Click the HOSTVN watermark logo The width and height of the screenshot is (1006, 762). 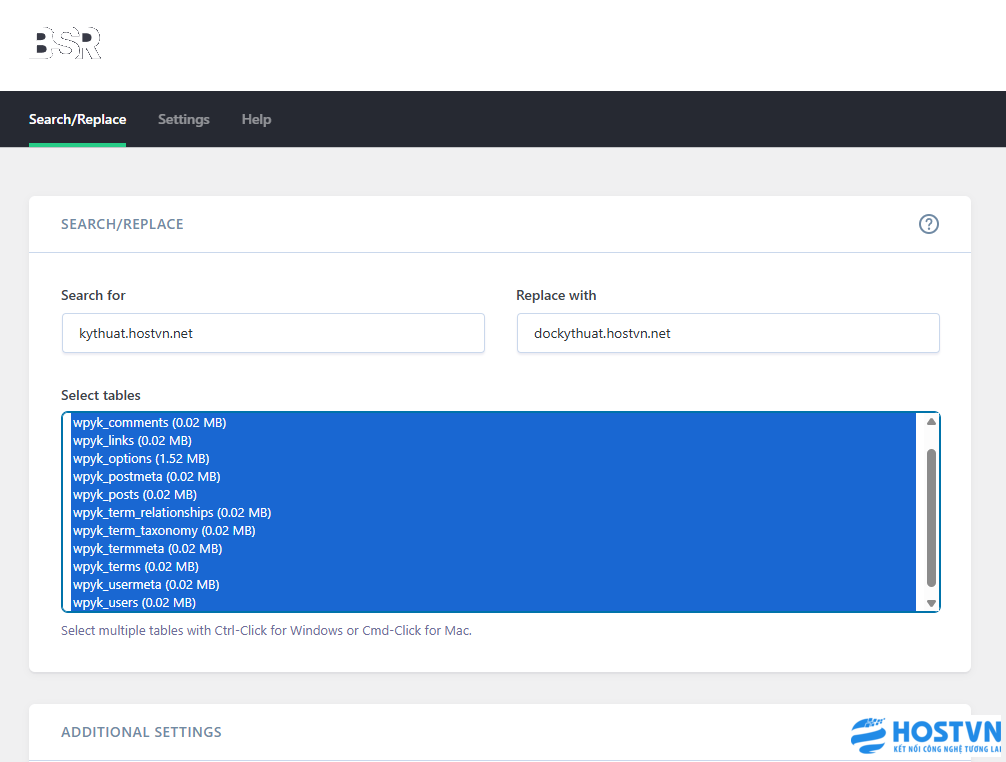pyautogui.click(x=926, y=736)
